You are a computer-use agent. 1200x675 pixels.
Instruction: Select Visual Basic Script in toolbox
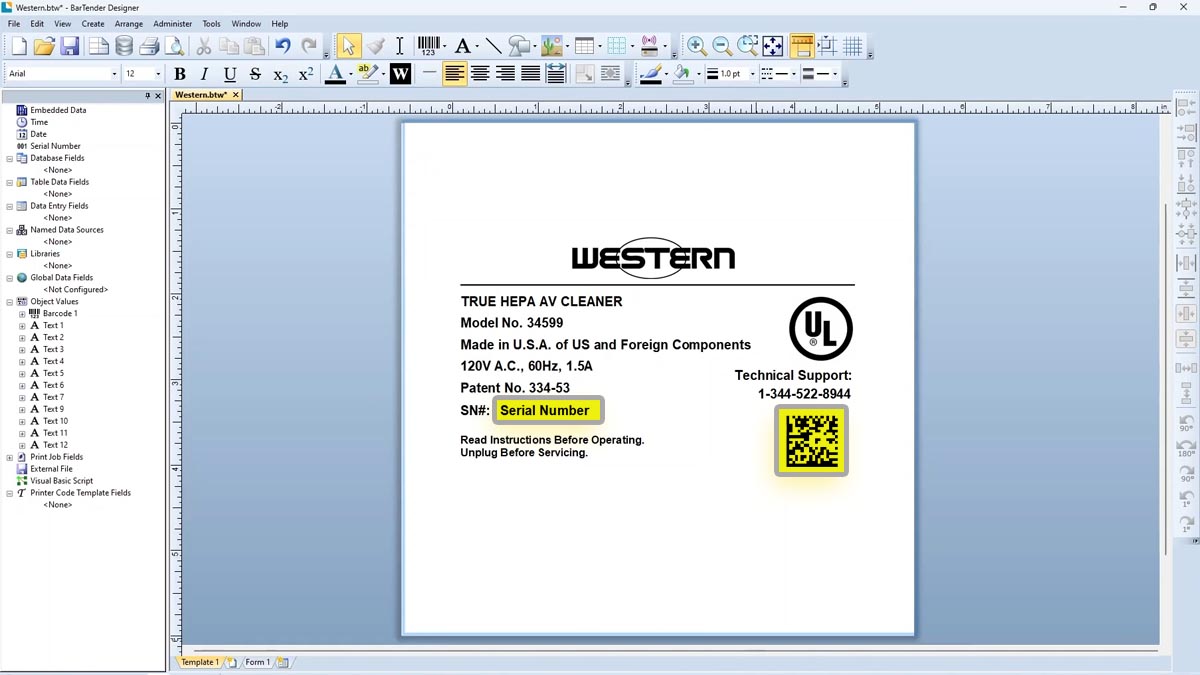click(61, 481)
